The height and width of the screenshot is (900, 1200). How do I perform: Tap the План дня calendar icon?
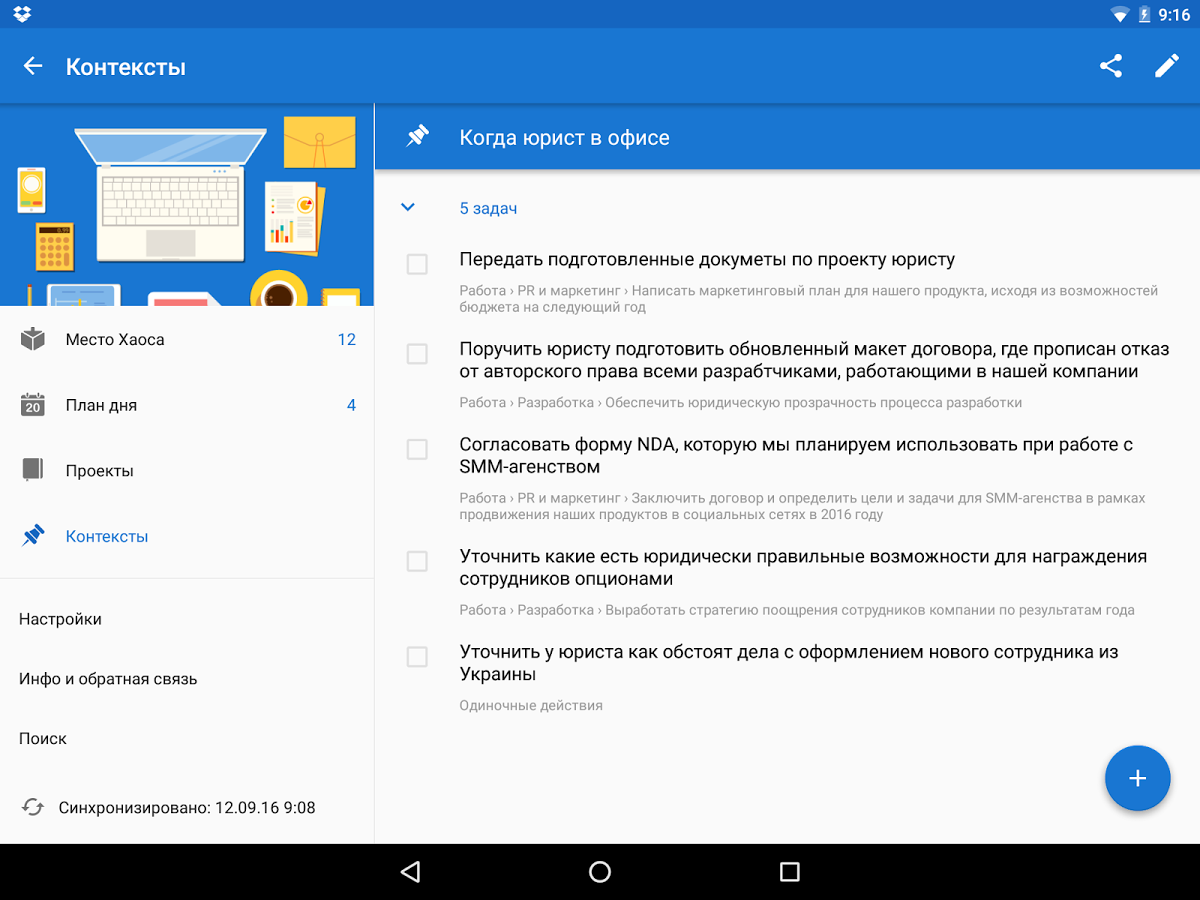point(33,405)
